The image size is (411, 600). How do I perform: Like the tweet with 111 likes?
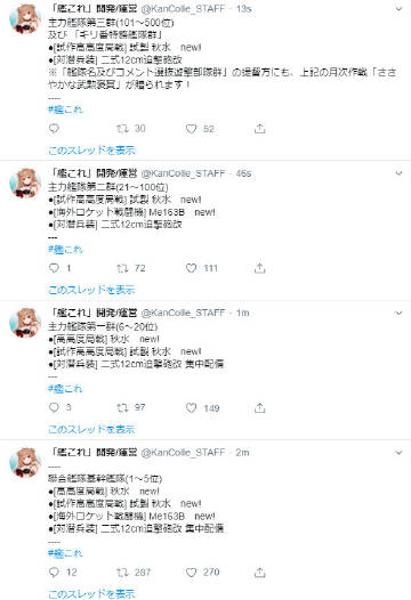click(x=191, y=268)
